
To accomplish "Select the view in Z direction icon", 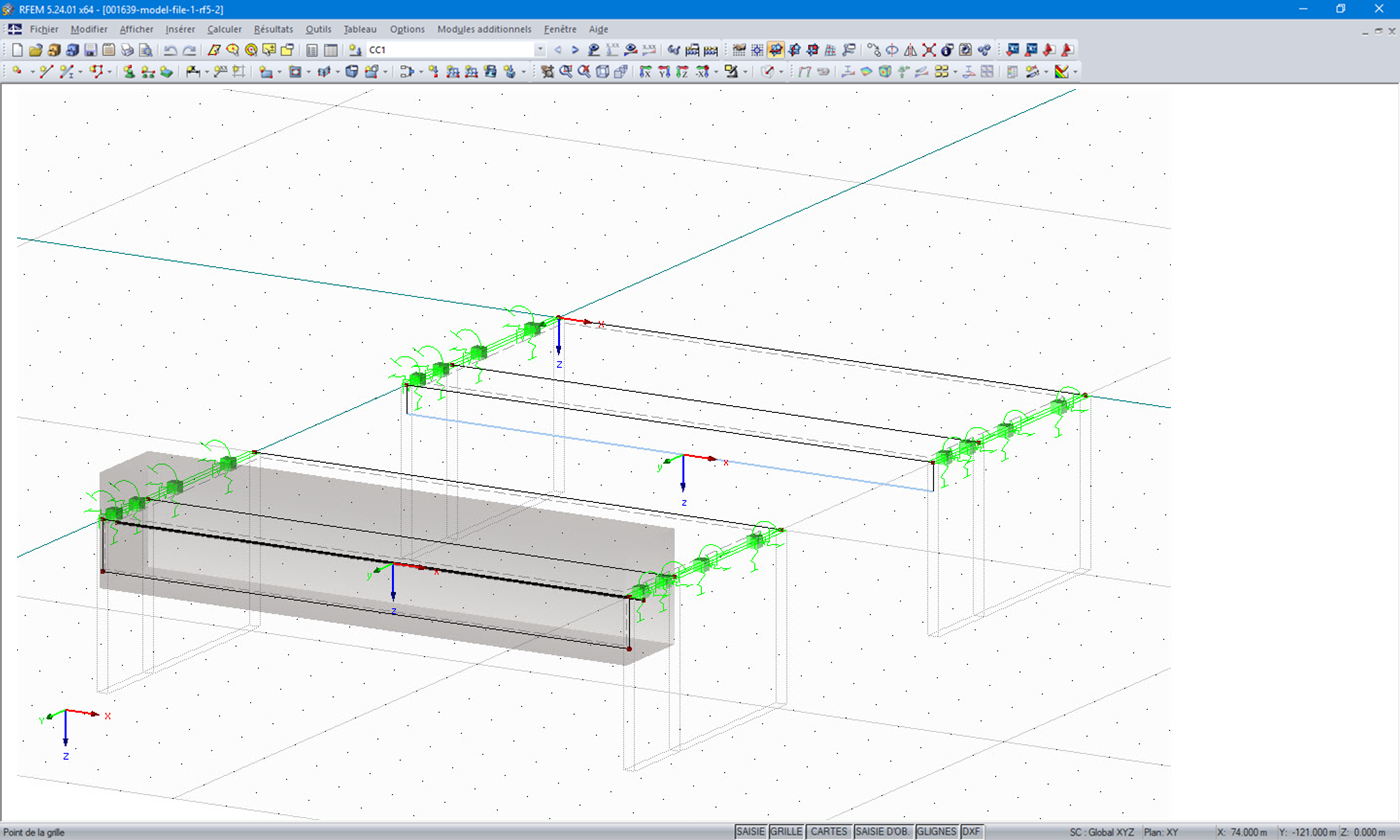I will [684, 72].
